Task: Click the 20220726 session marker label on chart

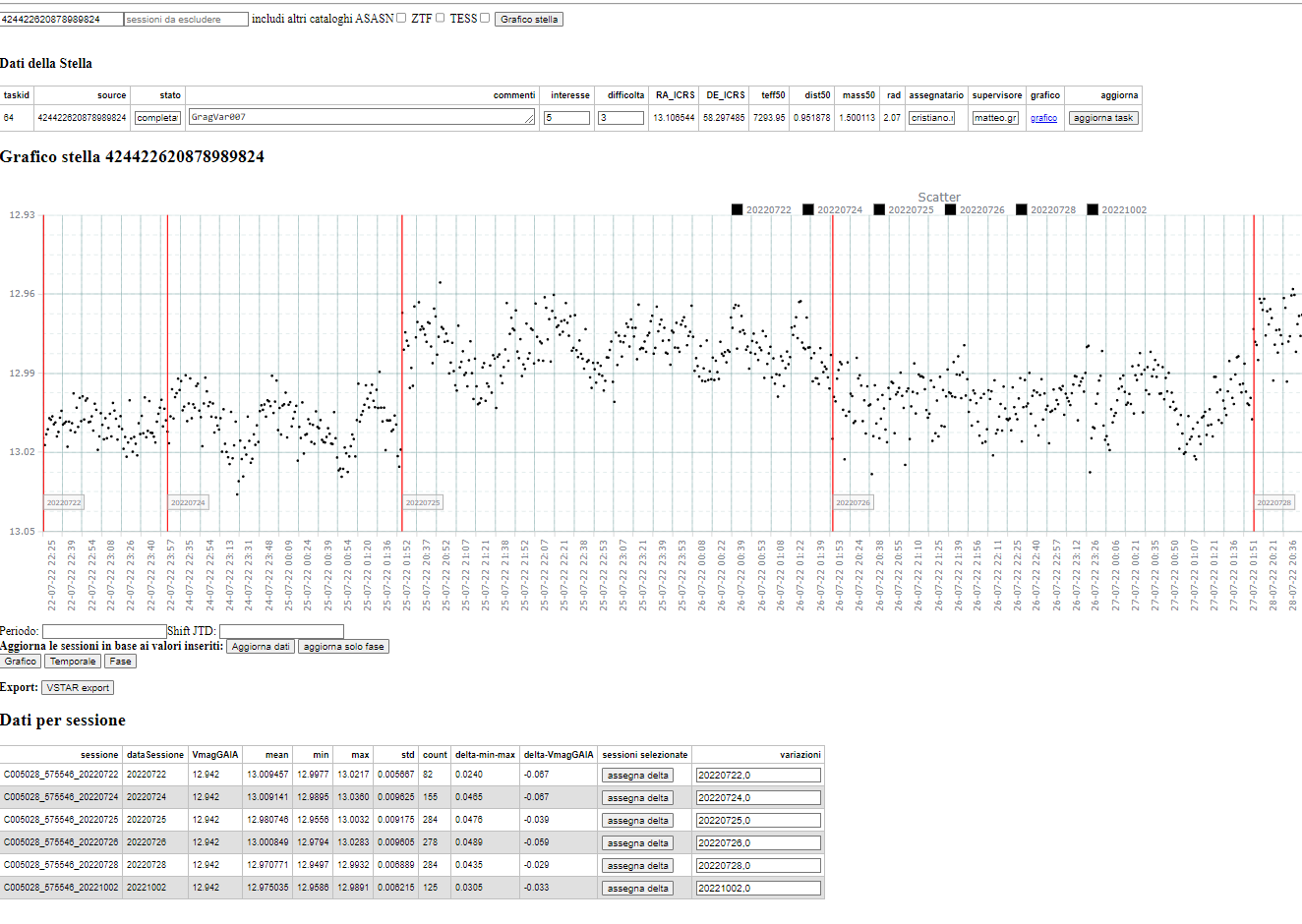Action: (x=853, y=502)
